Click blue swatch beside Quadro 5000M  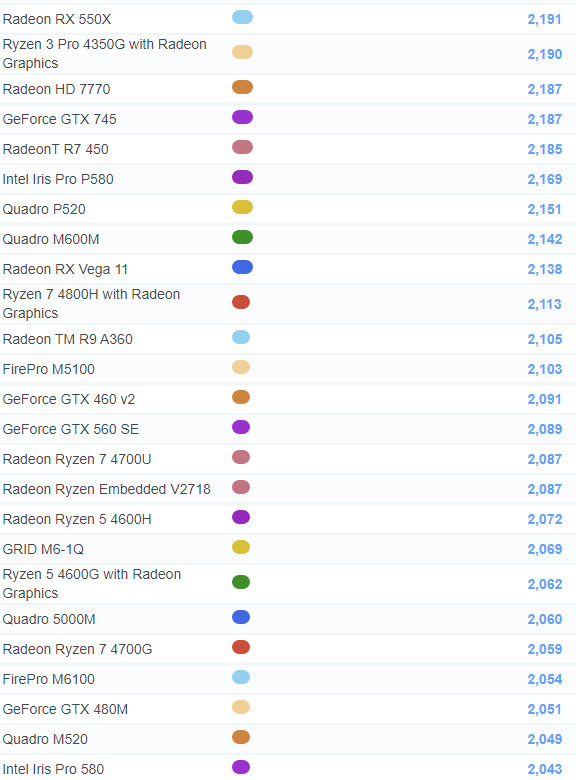pyautogui.click(x=241, y=617)
